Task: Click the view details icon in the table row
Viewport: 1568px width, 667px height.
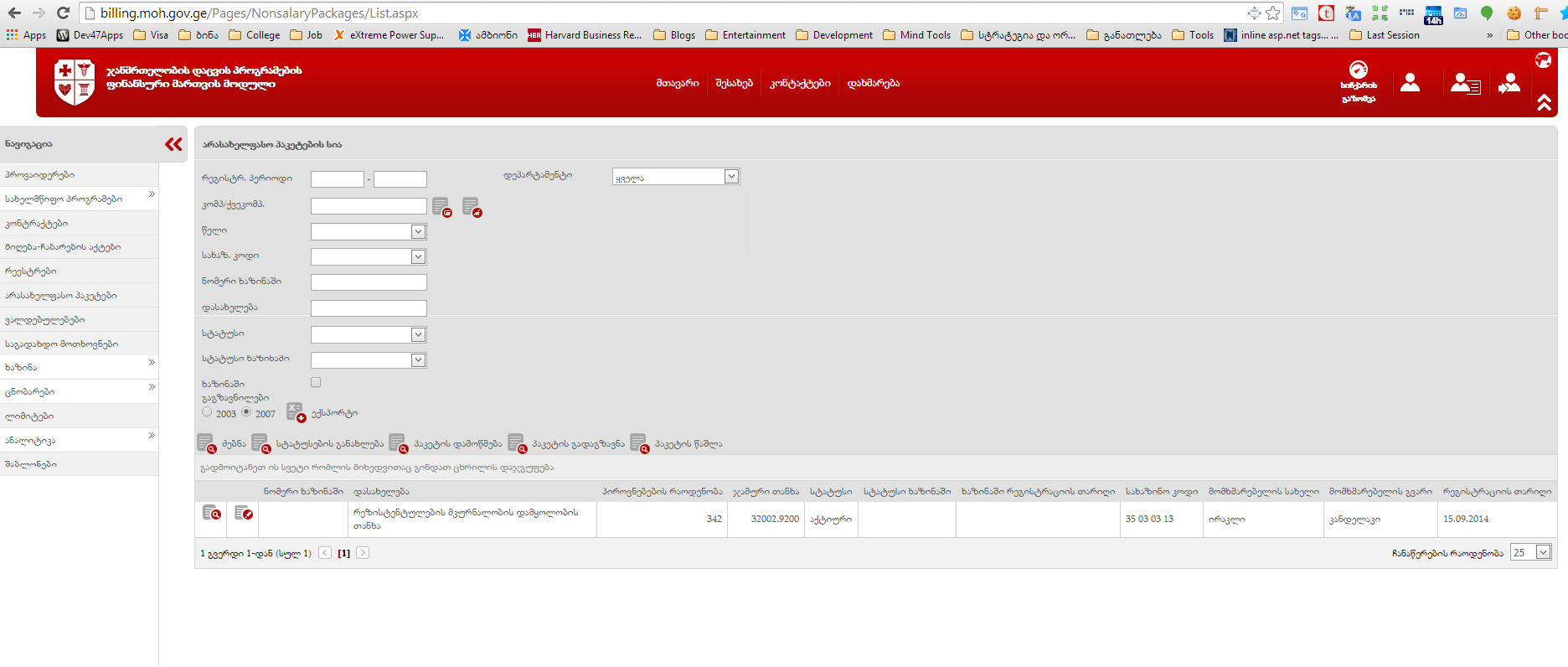Action: 212,513
